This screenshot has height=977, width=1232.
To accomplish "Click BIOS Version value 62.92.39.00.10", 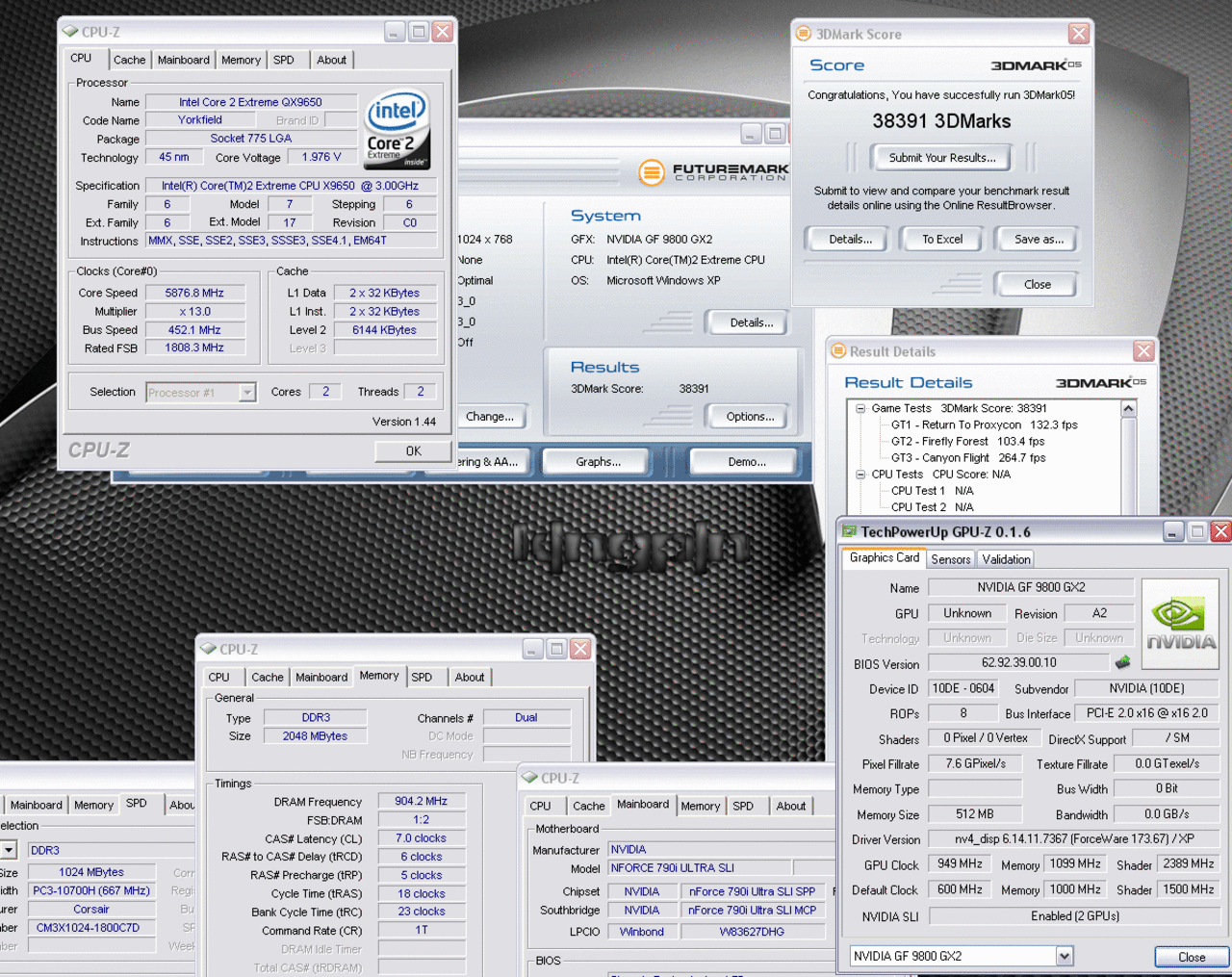I will point(1019,662).
